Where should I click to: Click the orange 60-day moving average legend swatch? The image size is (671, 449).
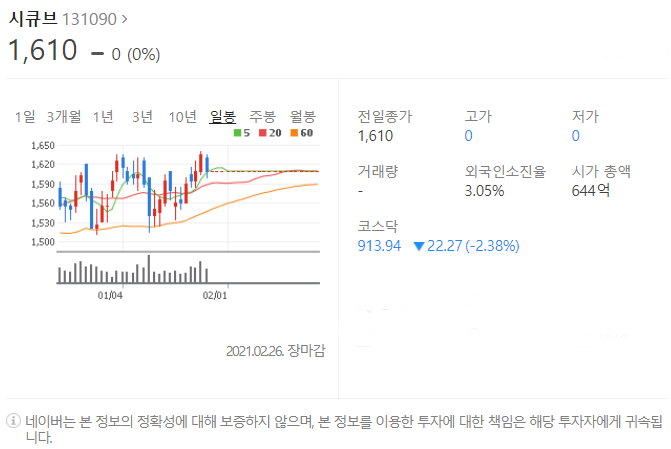[294, 133]
